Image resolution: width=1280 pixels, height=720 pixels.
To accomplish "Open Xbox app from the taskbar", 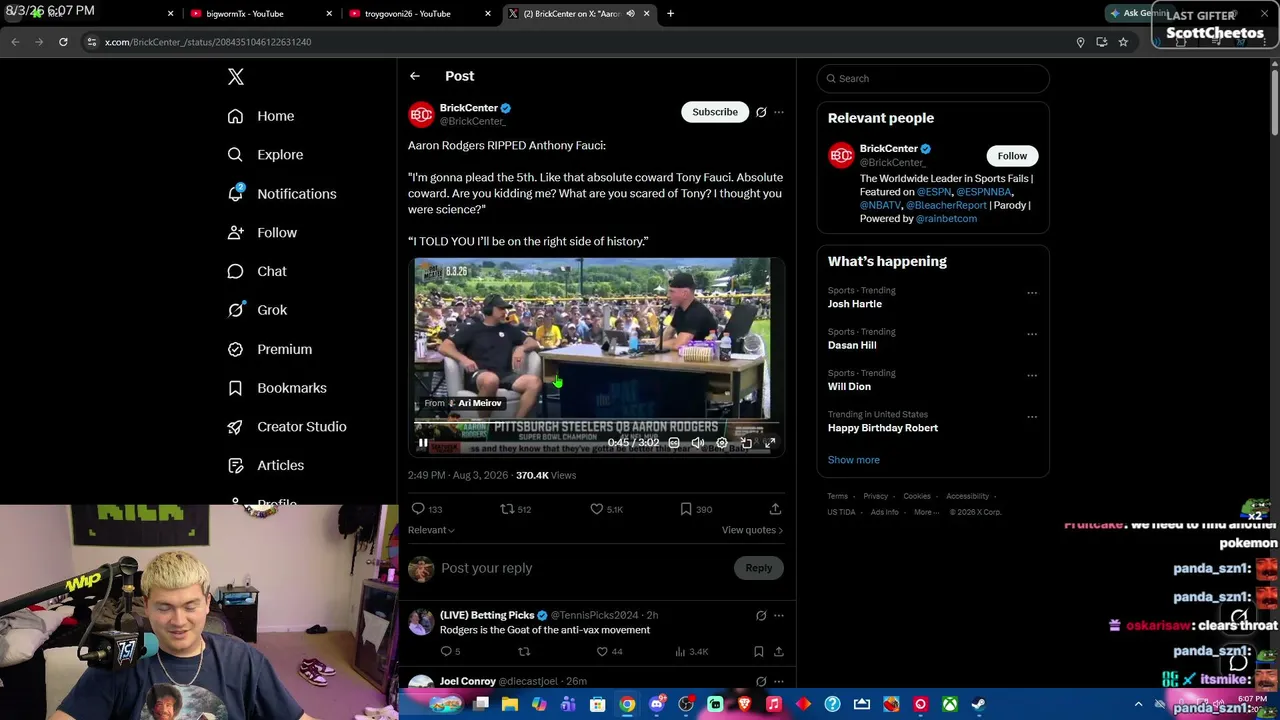I will pyautogui.click(x=949, y=704).
